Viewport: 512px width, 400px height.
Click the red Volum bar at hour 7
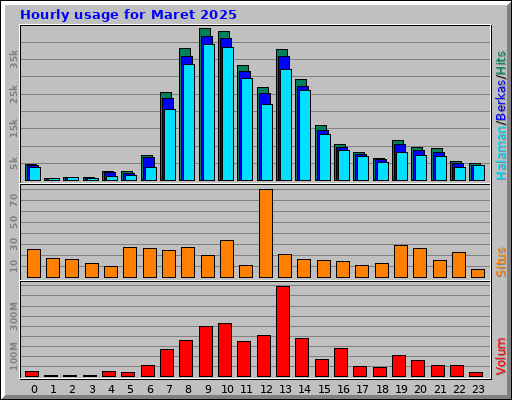coord(167,363)
